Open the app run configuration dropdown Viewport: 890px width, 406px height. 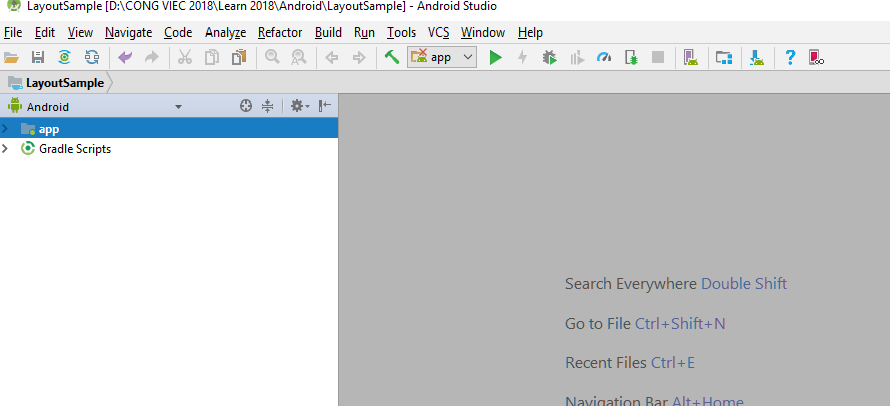(x=443, y=58)
